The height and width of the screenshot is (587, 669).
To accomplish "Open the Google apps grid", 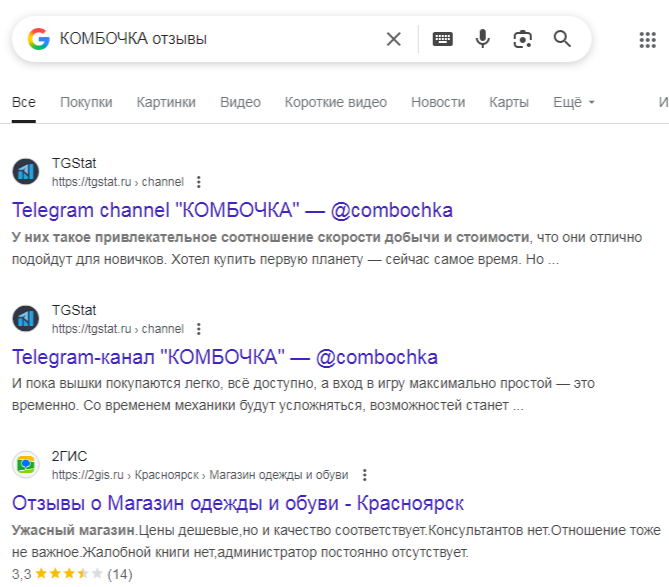I will pyautogui.click(x=647, y=39).
